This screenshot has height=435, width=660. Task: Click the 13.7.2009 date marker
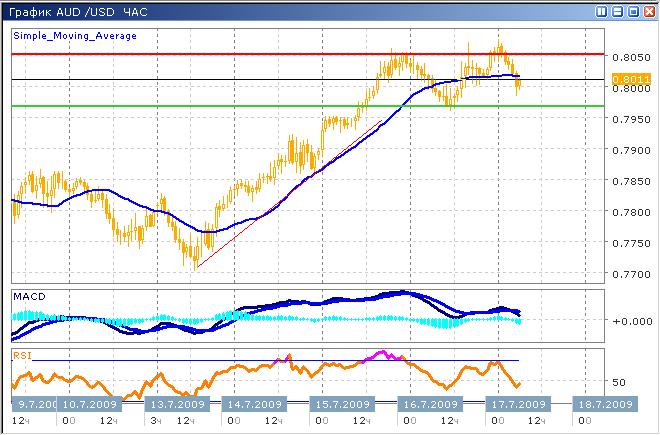(x=175, y=405)
